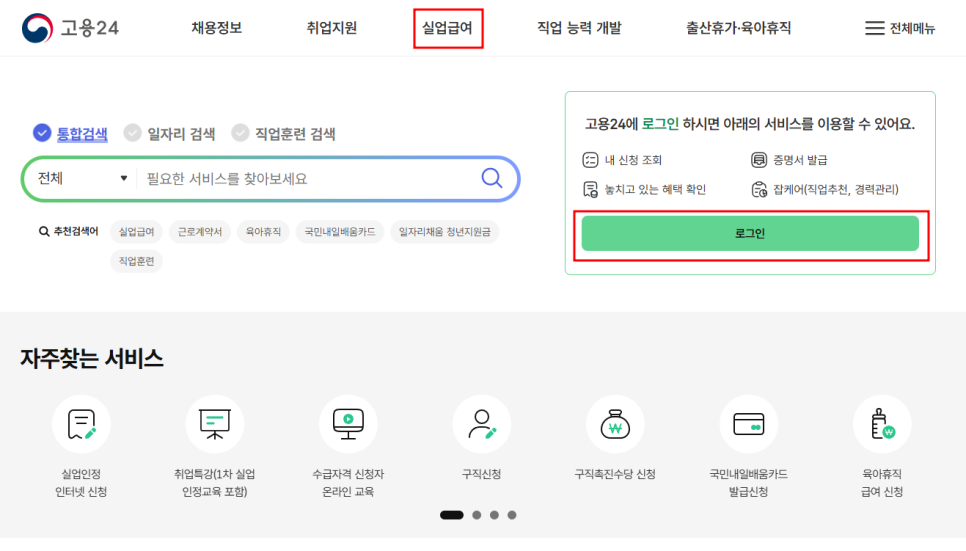
Task: Click the 추천검색어 magnifier icon
Action: pyautogui.click(x=44, y=232)
